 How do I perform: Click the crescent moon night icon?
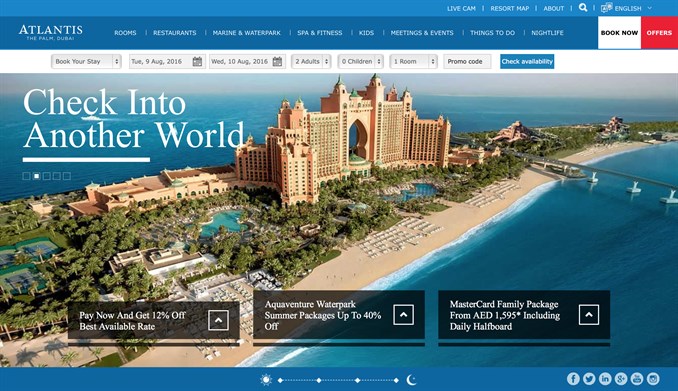(411, 380)
